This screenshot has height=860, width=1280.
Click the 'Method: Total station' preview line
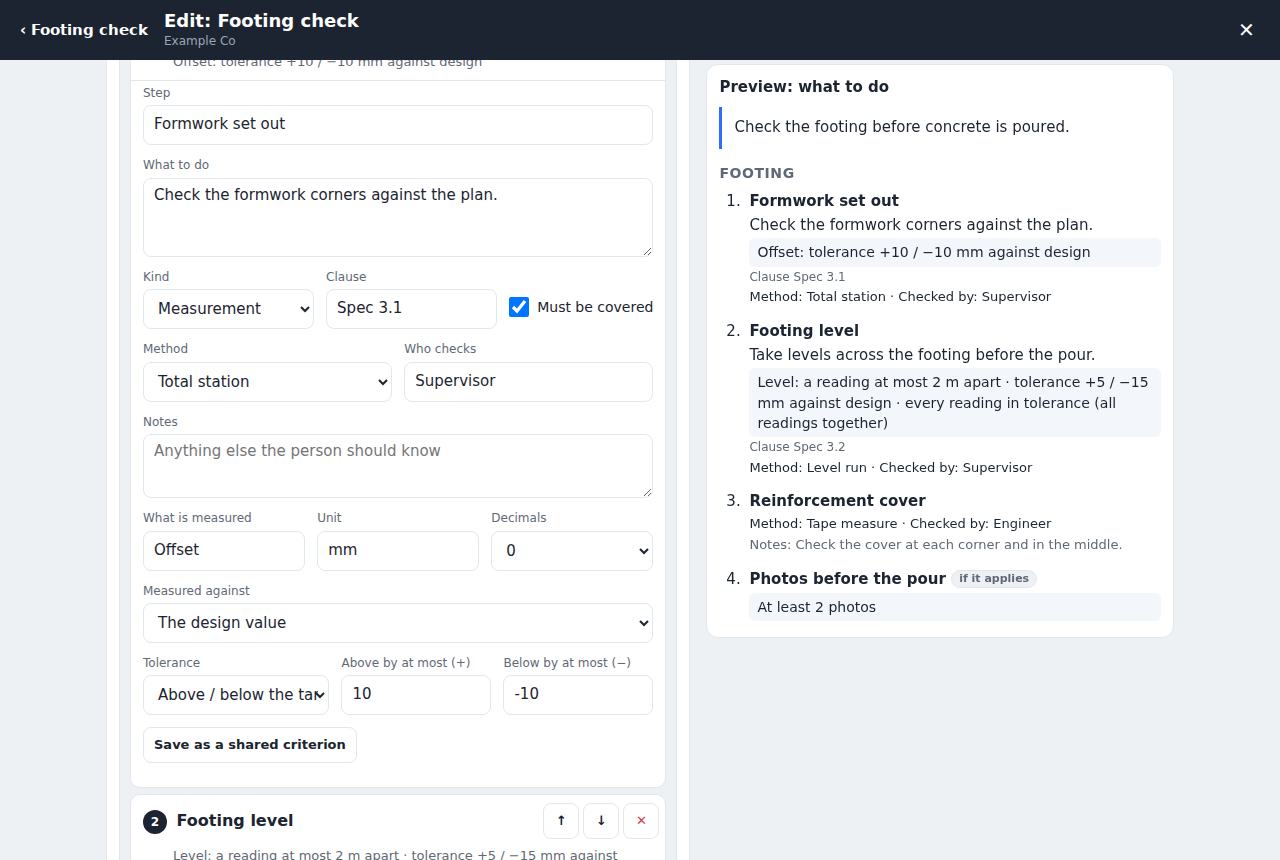point(900,297)
